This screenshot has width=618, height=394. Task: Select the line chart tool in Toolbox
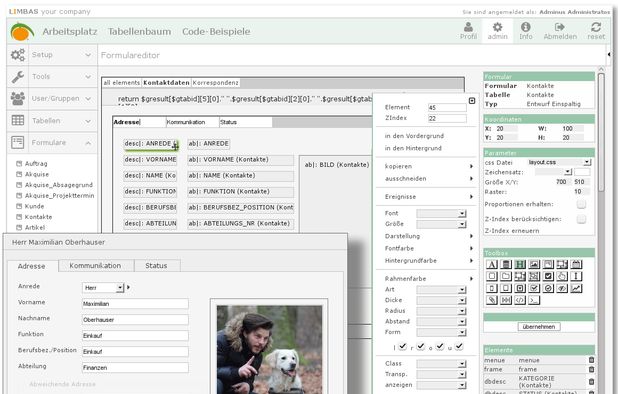point(576,288)
